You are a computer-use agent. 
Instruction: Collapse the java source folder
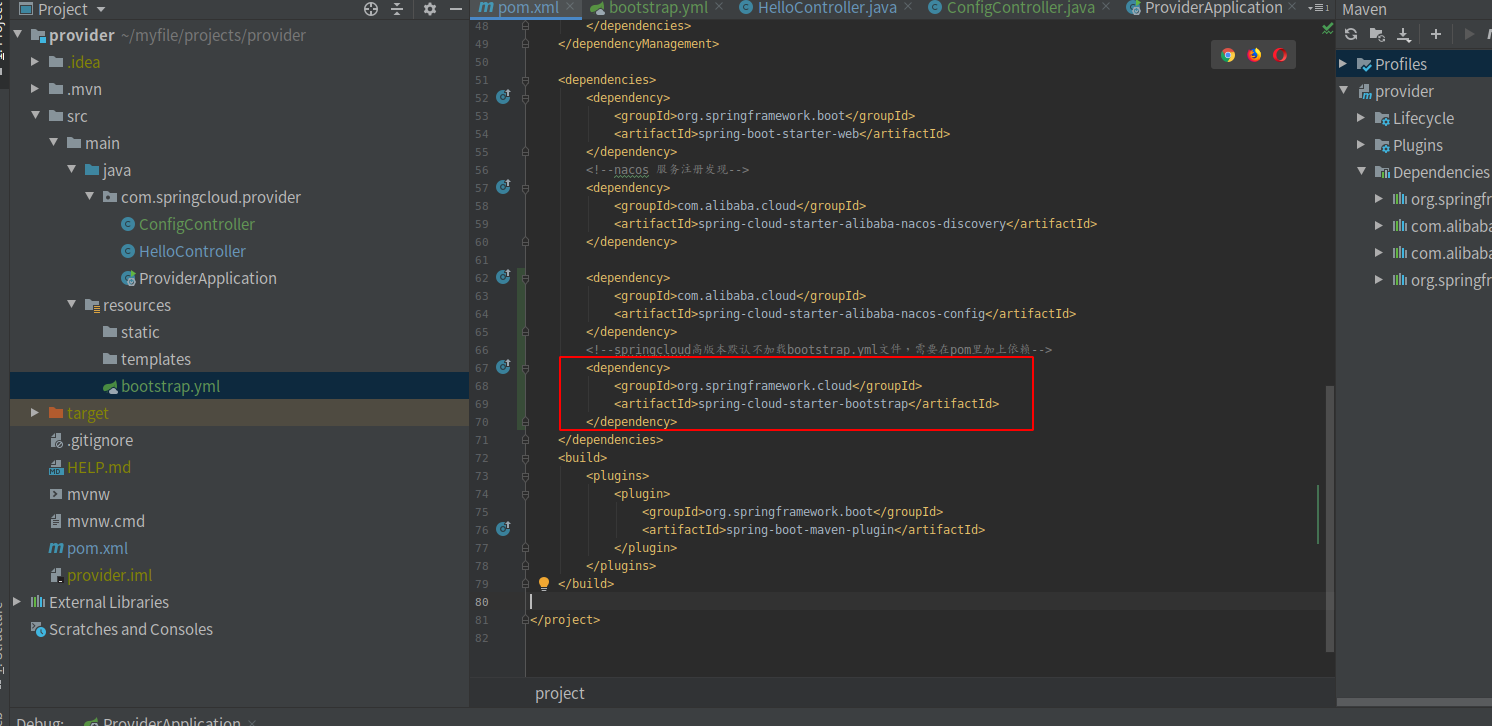click(x=72, y=170)
